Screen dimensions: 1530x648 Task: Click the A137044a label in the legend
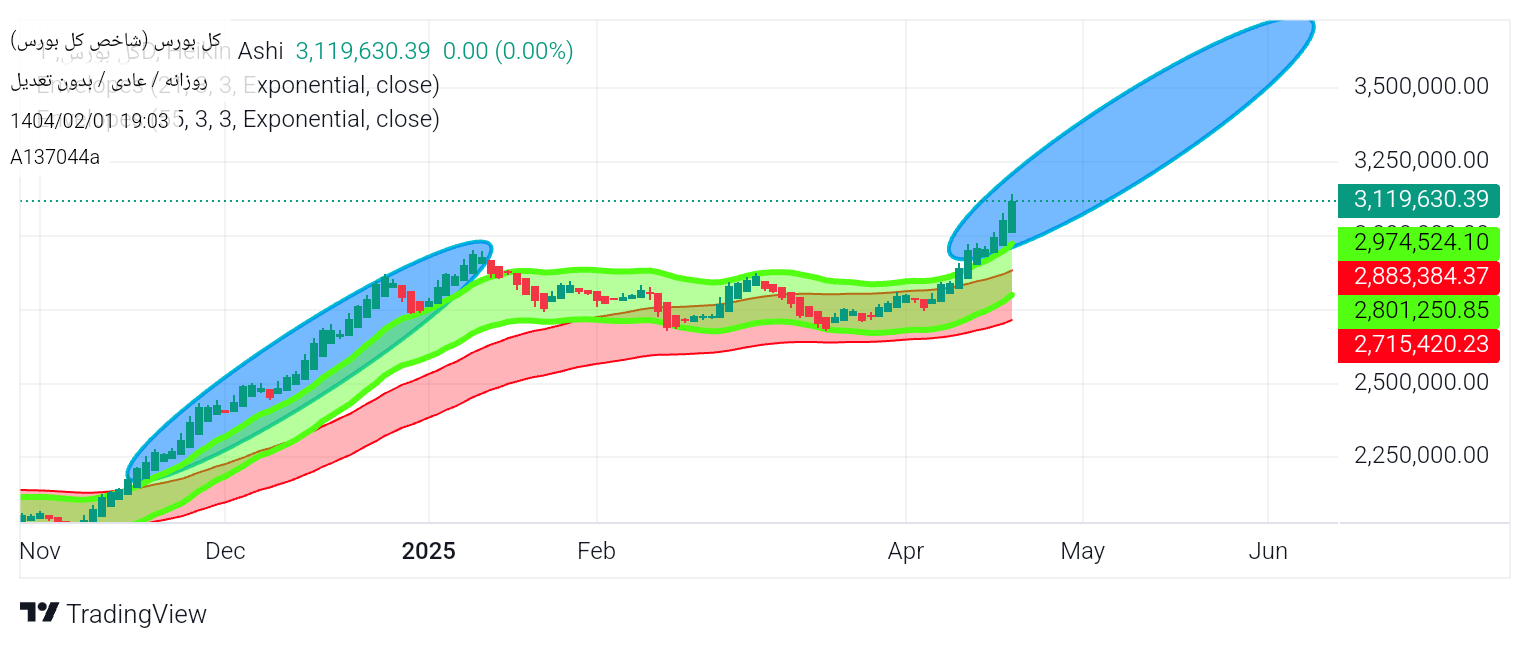[55, 157]
